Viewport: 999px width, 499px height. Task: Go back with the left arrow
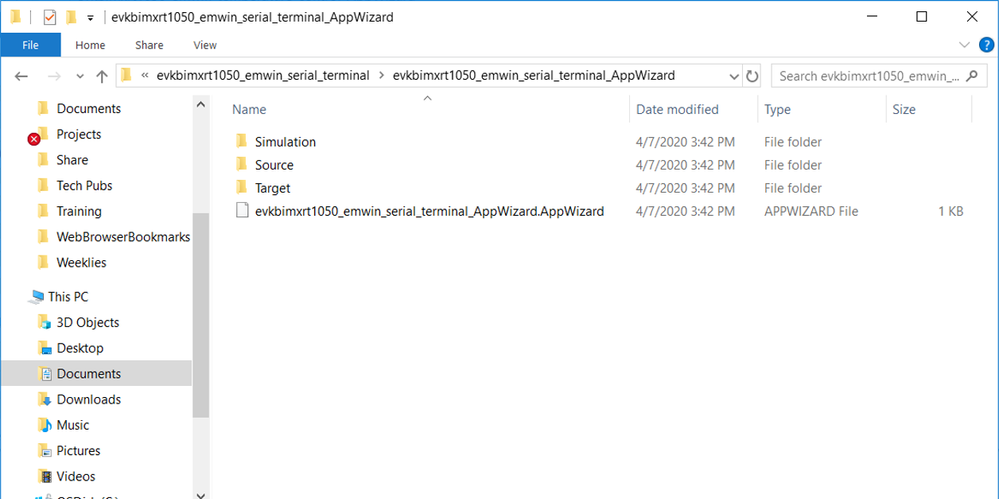point(22,76)
